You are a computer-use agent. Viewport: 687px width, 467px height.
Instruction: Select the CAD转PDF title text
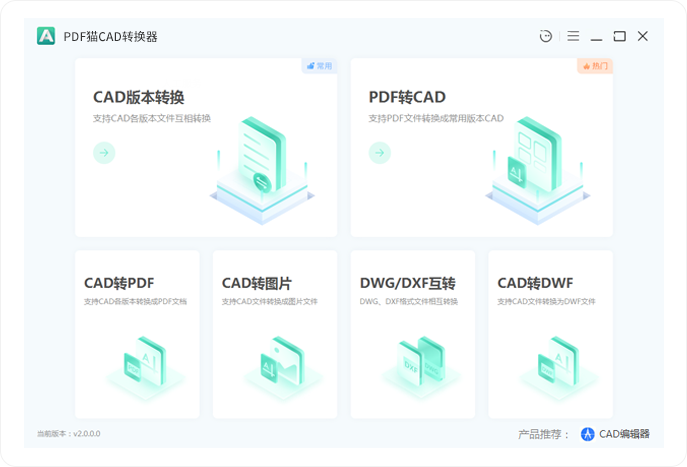[x=119, y=282]
